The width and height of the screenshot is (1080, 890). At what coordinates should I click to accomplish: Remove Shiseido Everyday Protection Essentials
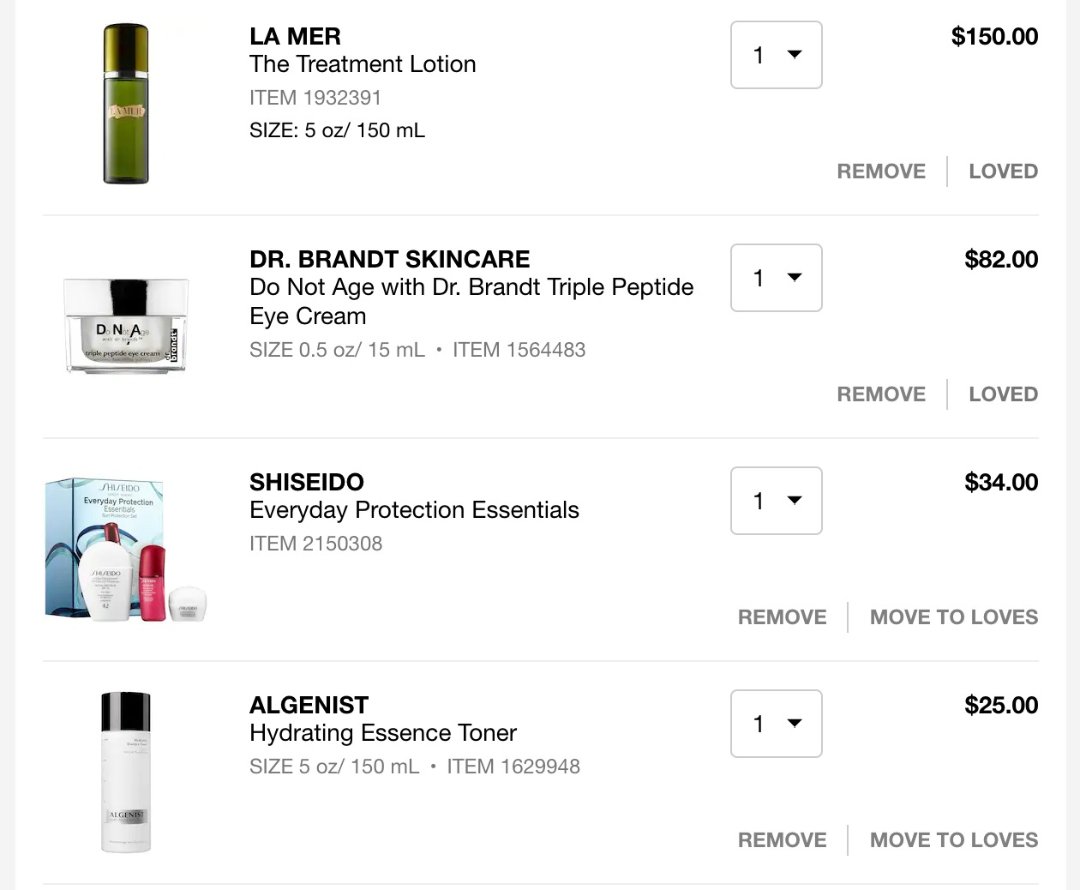click(782, 617)
